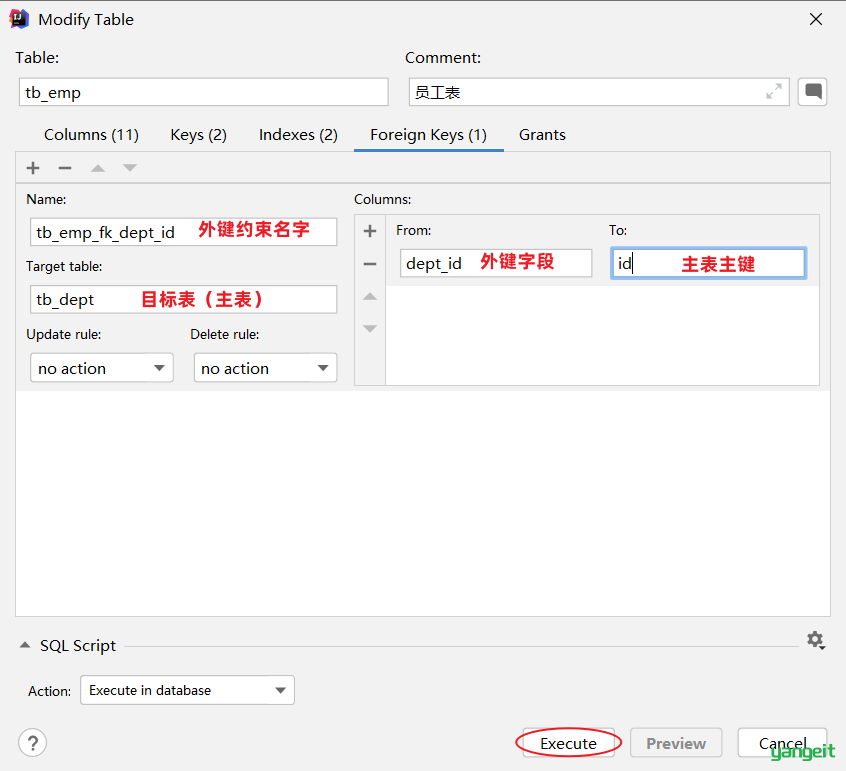Move column mapping down in Columns panel
Viewport: 846px width, 771px height.
coord(370,328)
